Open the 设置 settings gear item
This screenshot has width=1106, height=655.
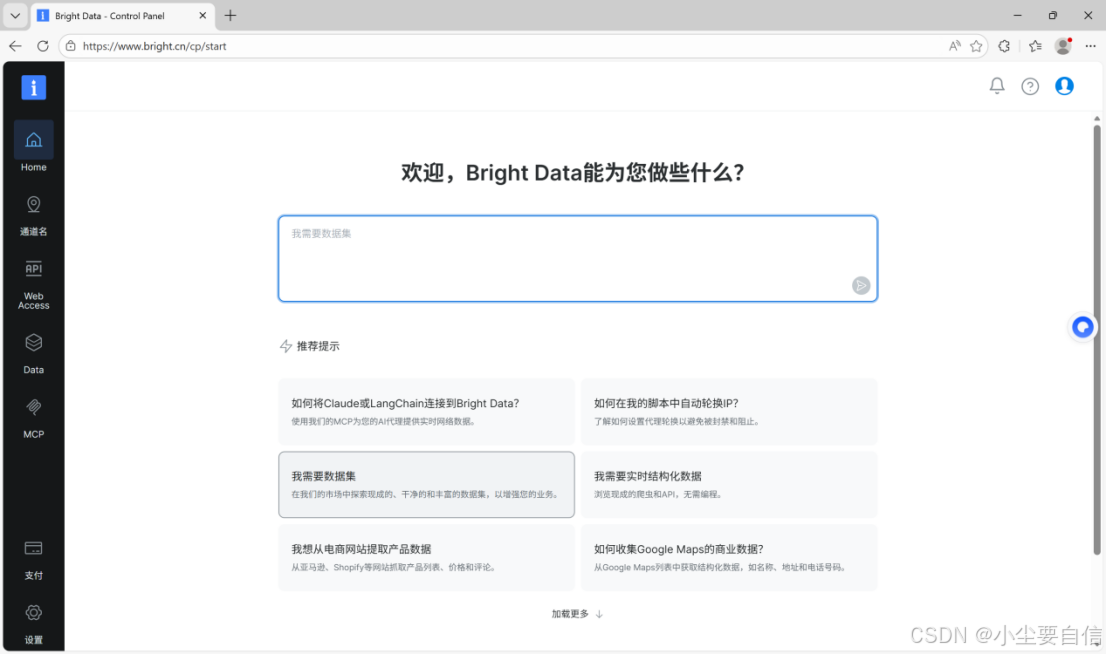point(33,625)
